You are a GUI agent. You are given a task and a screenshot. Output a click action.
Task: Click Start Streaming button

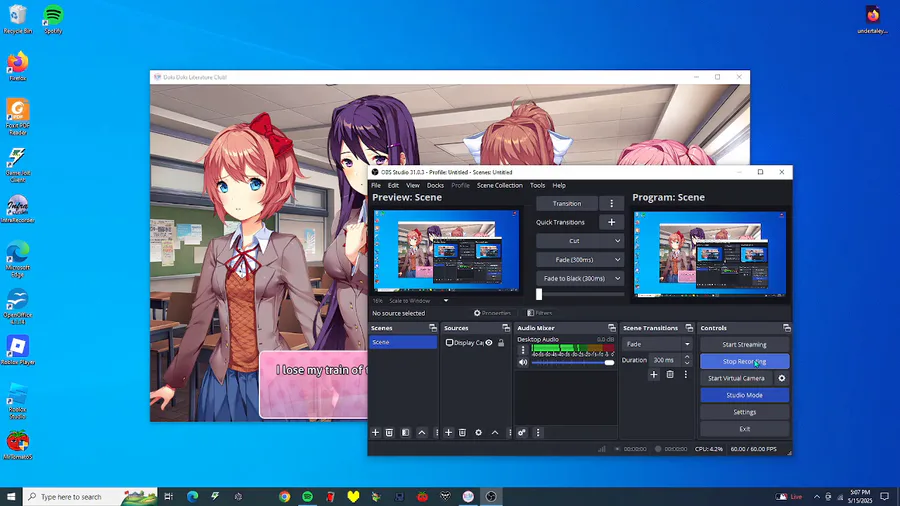tap(744, 345)
